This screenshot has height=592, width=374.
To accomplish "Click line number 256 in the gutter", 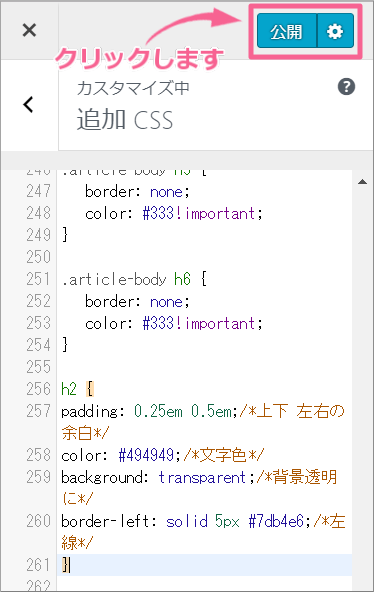I will (x=38, y=389).
